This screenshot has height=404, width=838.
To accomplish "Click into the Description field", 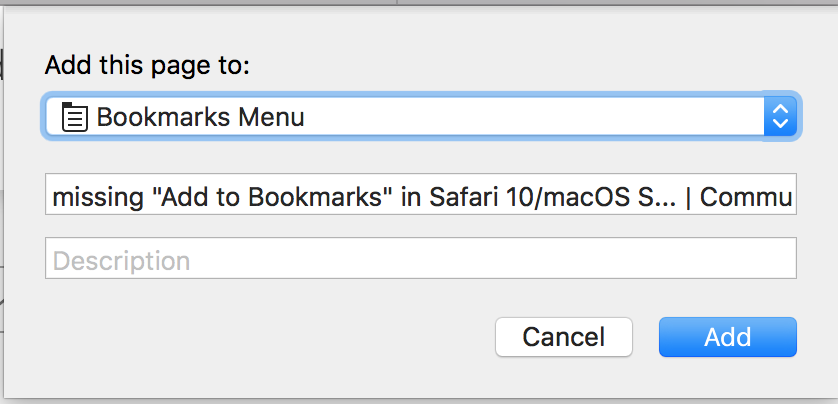I will pos(420,258).
